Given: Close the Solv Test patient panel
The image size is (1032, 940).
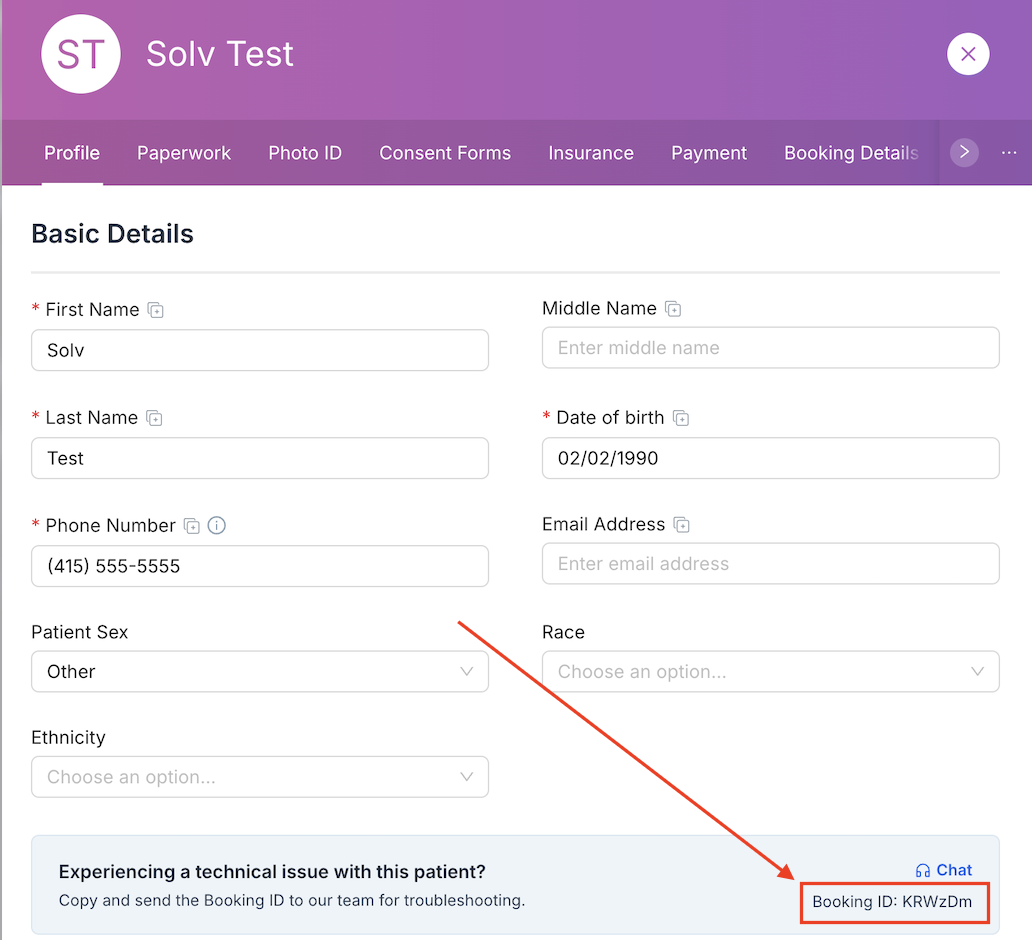Looking at the screenshot, I should (968, 54).
